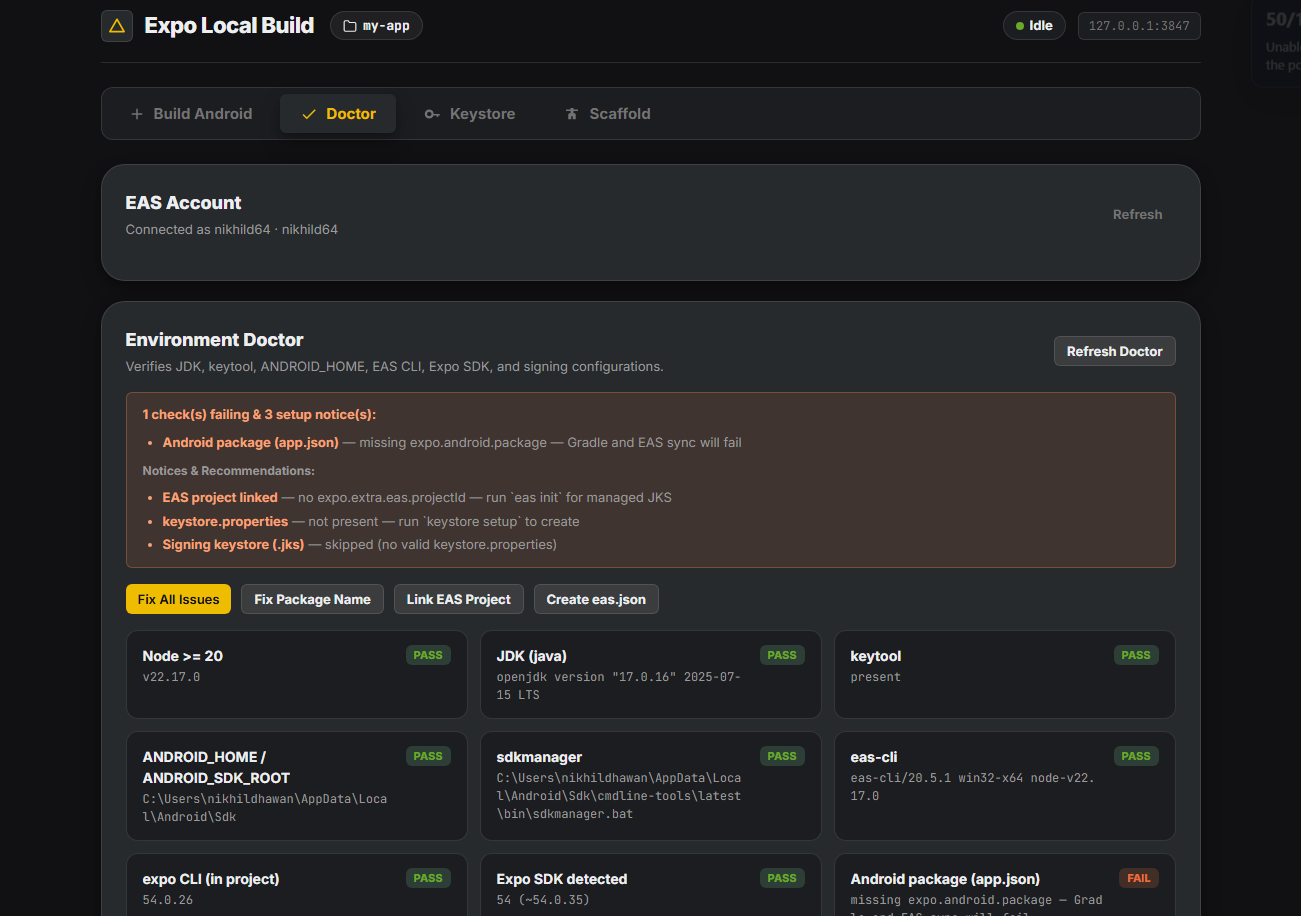This screenshot has width=1301, height=916.
Task: Click the my-app project chip
Action: pyautogui.click(x=376, y=26)
